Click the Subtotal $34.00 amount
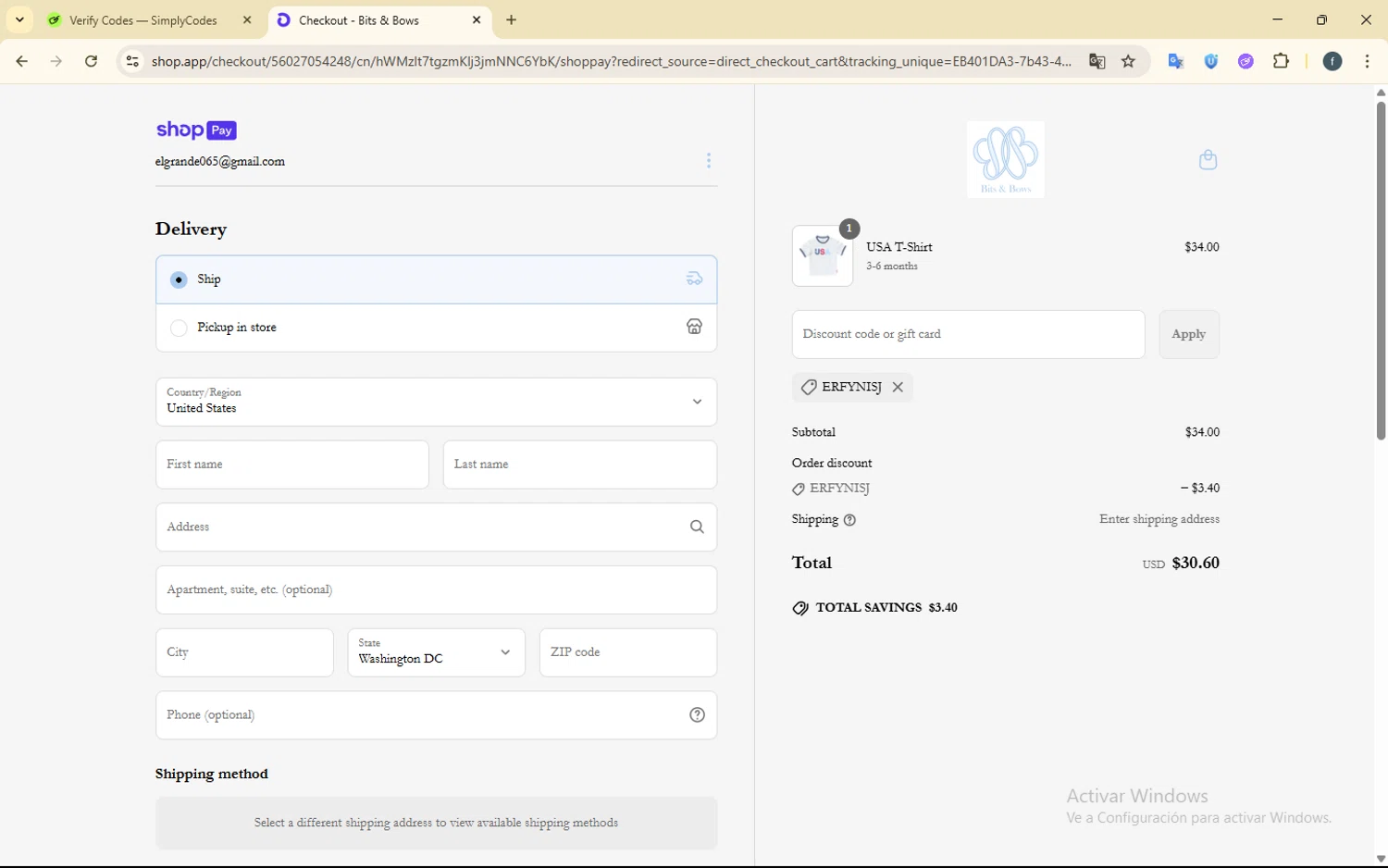Screen dimensions: 1388x868 1202,432
